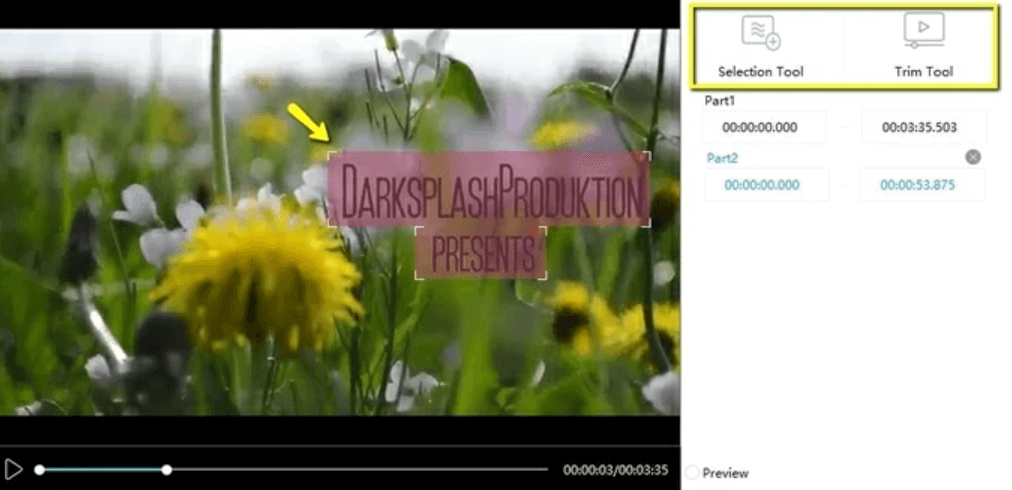Click the 00:00:03/00:03:35 time display
1012x490 pixels.
615,470
